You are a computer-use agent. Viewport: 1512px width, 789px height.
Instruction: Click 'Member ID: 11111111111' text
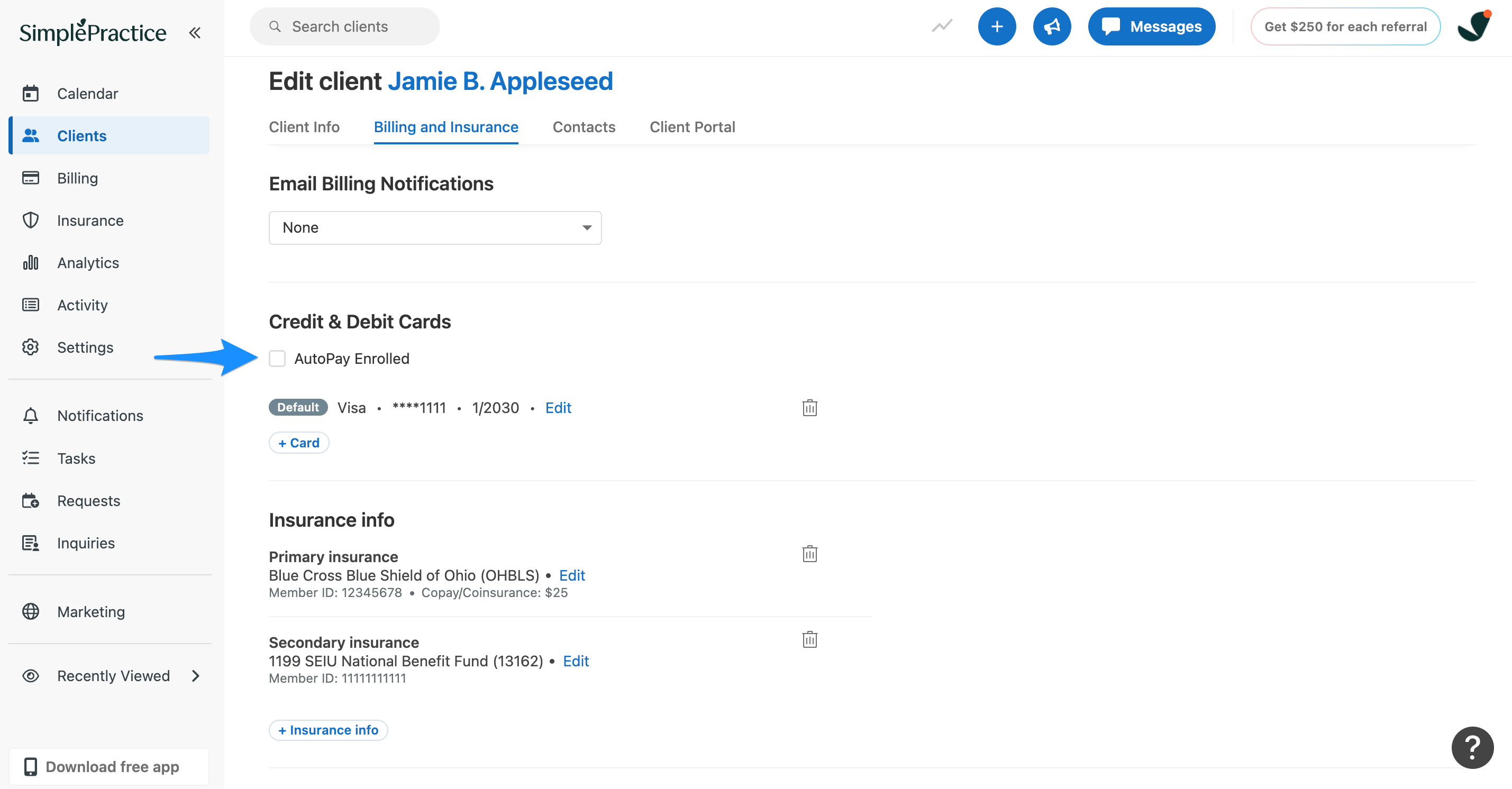[x=338, y=678]
